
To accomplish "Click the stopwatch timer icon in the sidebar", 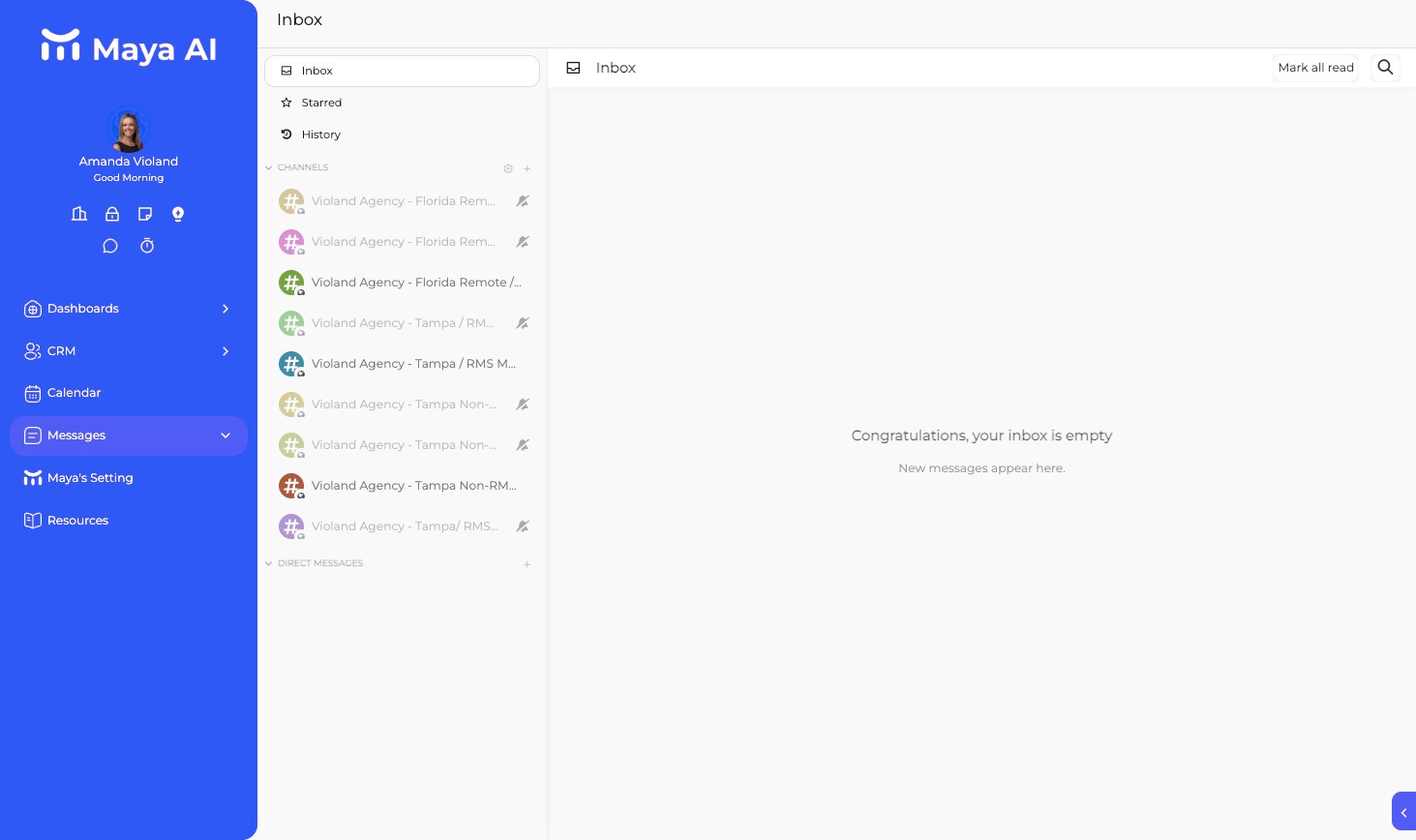I will [147, 246].
